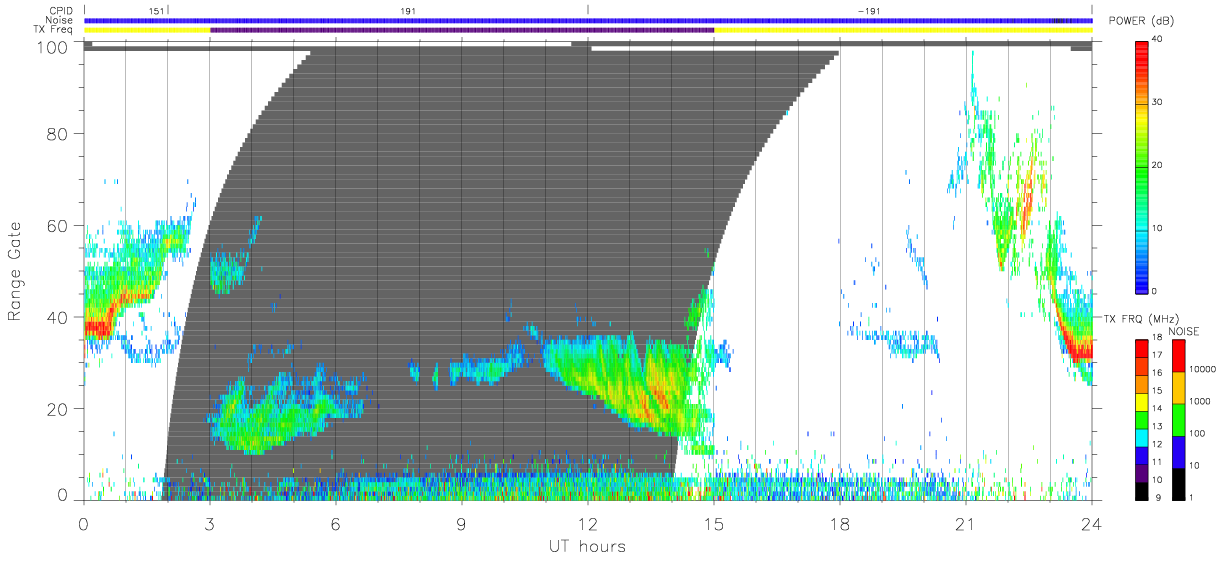The width and height of the screenshot is (1228, 567).
Task: Click UT hours tick label '15'
Action: pos(714,523)
